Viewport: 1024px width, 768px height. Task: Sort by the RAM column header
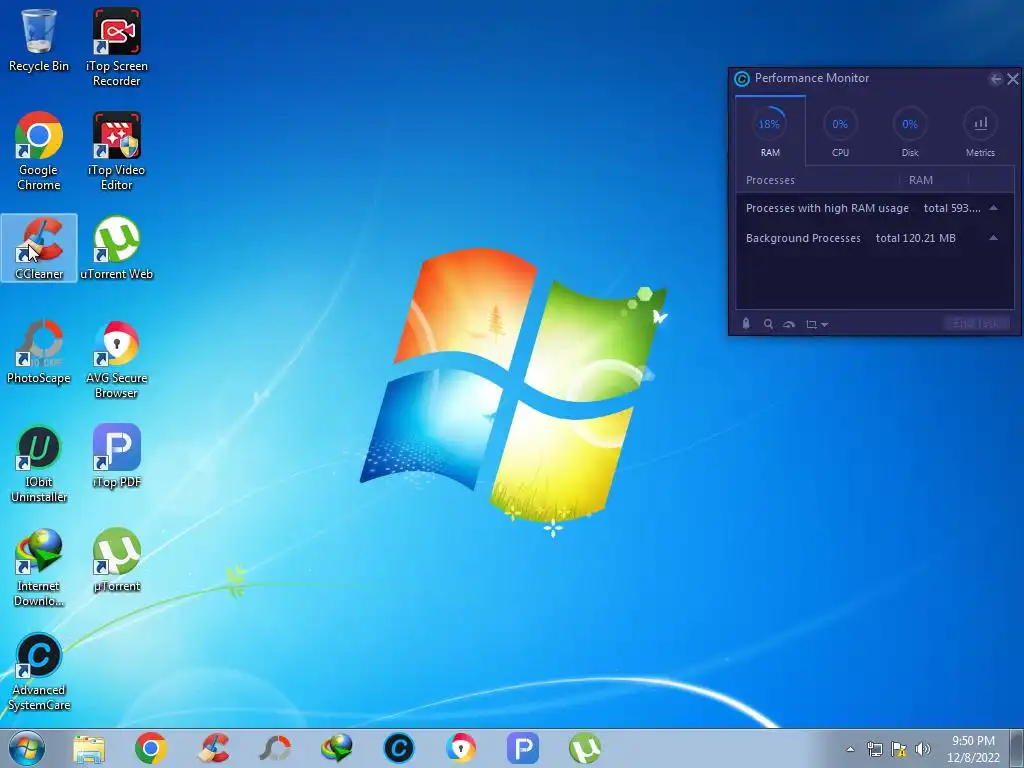(x=921, y=180)
